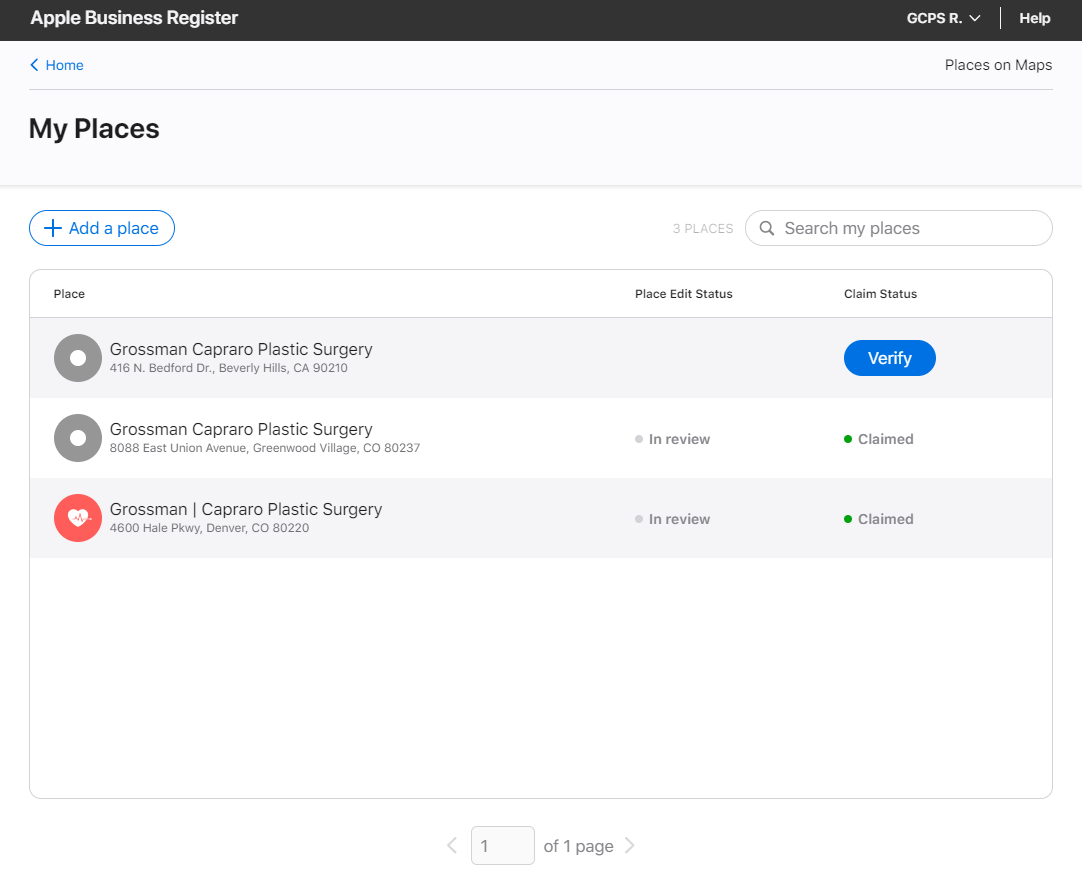Viewport: 1082px width, 881px height.
Task: Click the plus icon in Add a place
Action: point(52,228)
